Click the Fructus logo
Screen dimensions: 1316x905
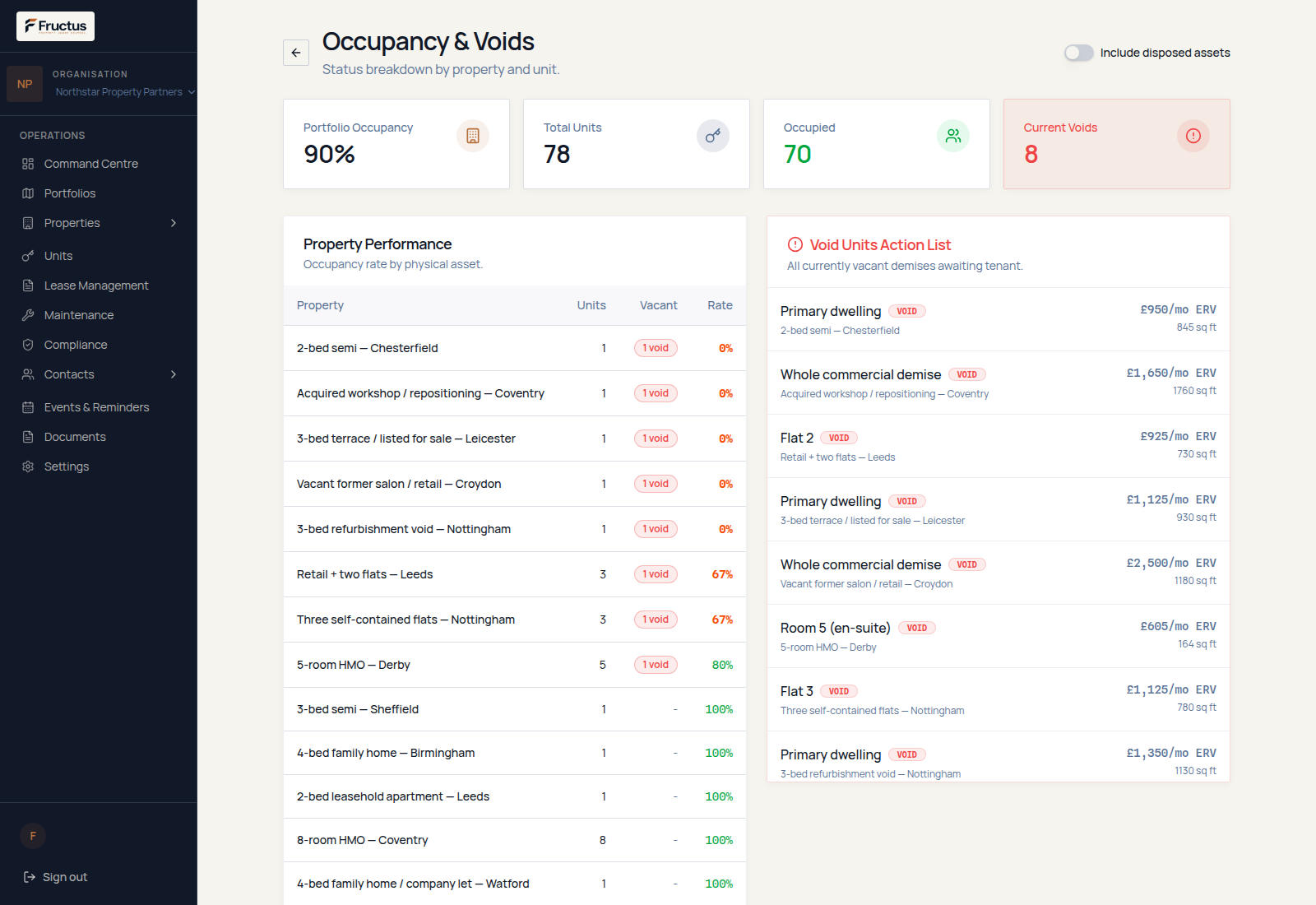coord(55,26)
